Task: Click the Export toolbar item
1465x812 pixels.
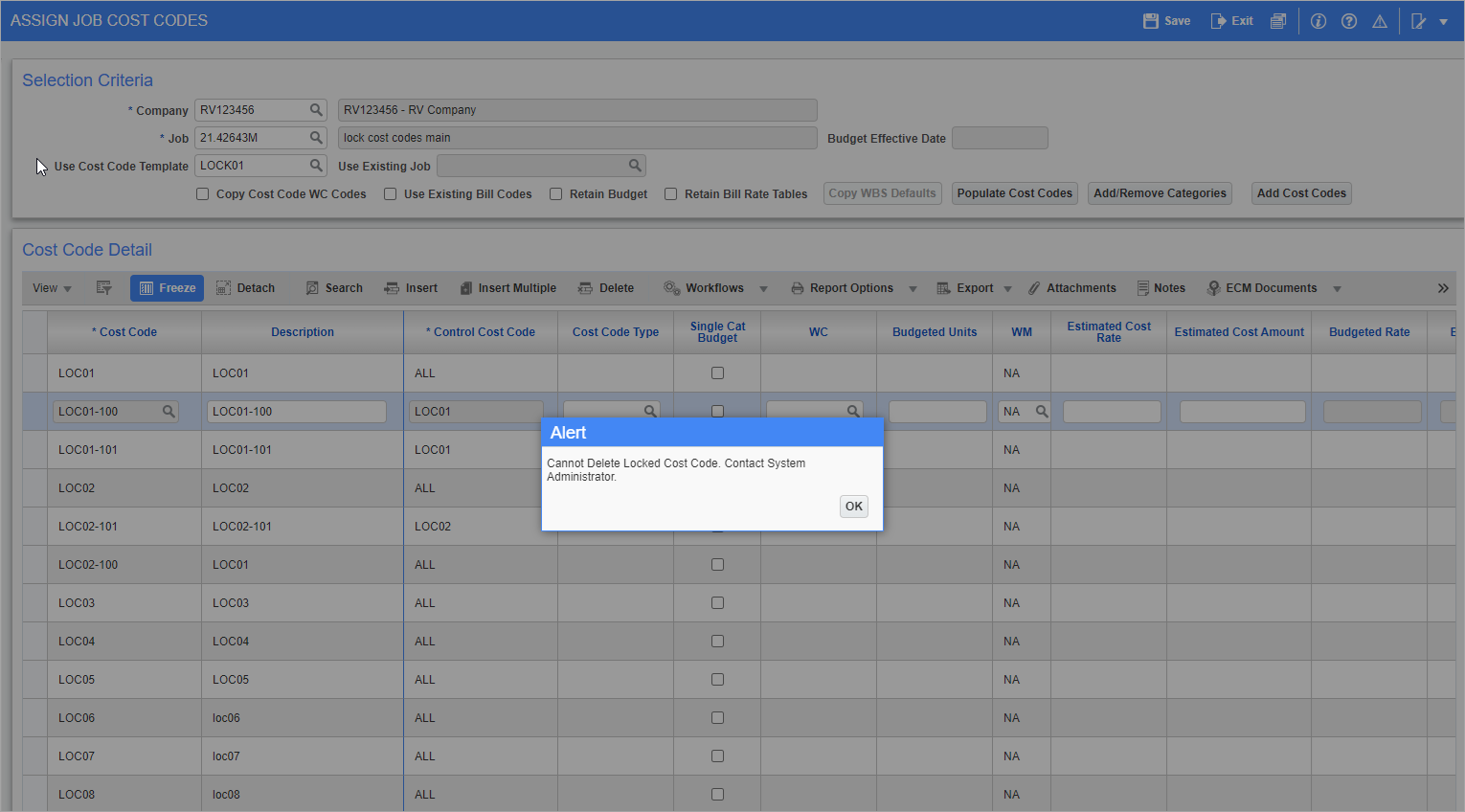Action: (965, 288)
